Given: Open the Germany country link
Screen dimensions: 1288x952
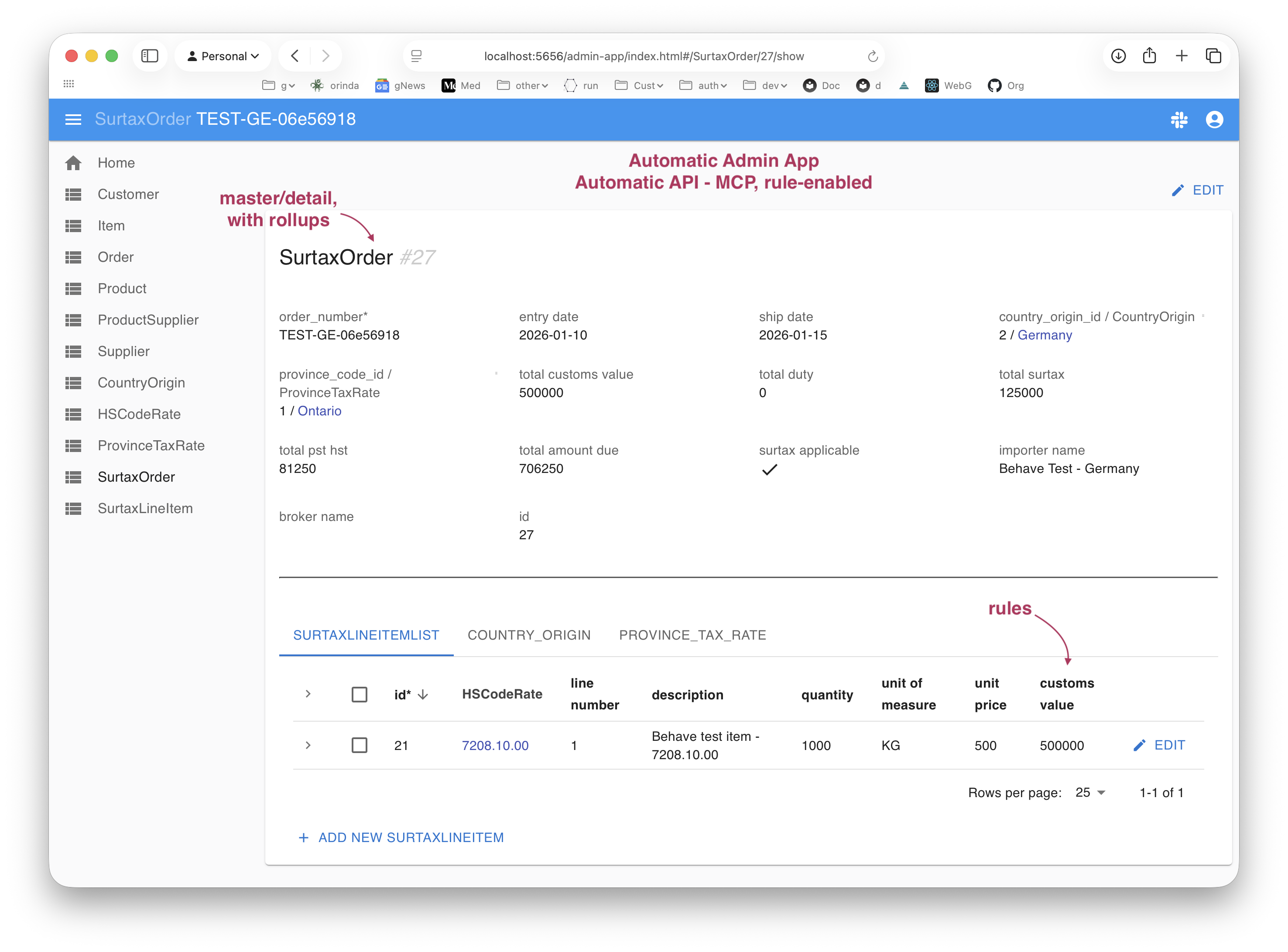Looking at the screenshot, I should click(x=1044, y=335).
